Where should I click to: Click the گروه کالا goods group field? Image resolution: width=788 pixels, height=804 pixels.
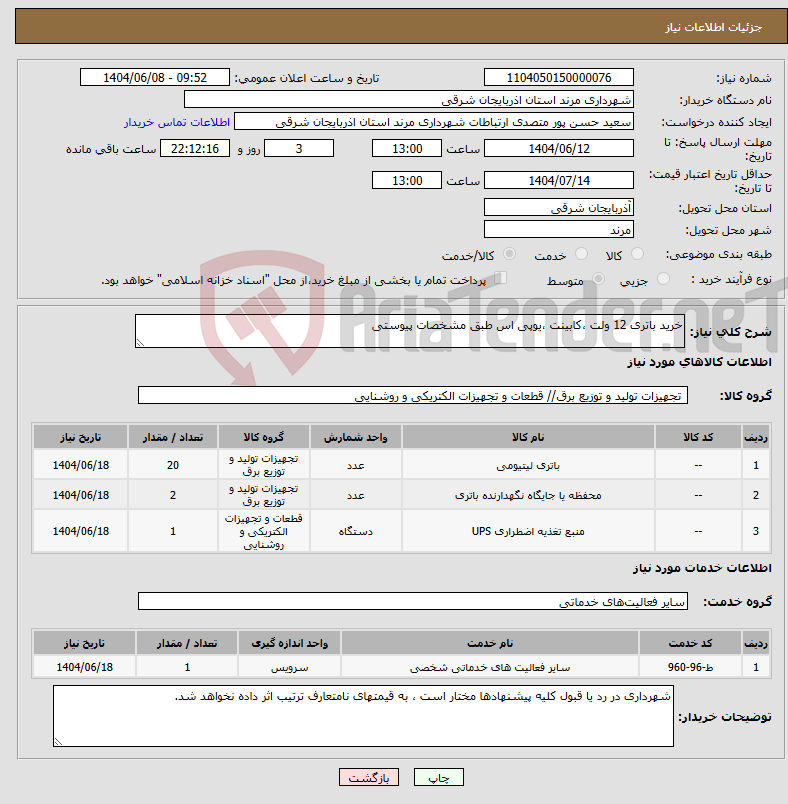tap(413, 395)
